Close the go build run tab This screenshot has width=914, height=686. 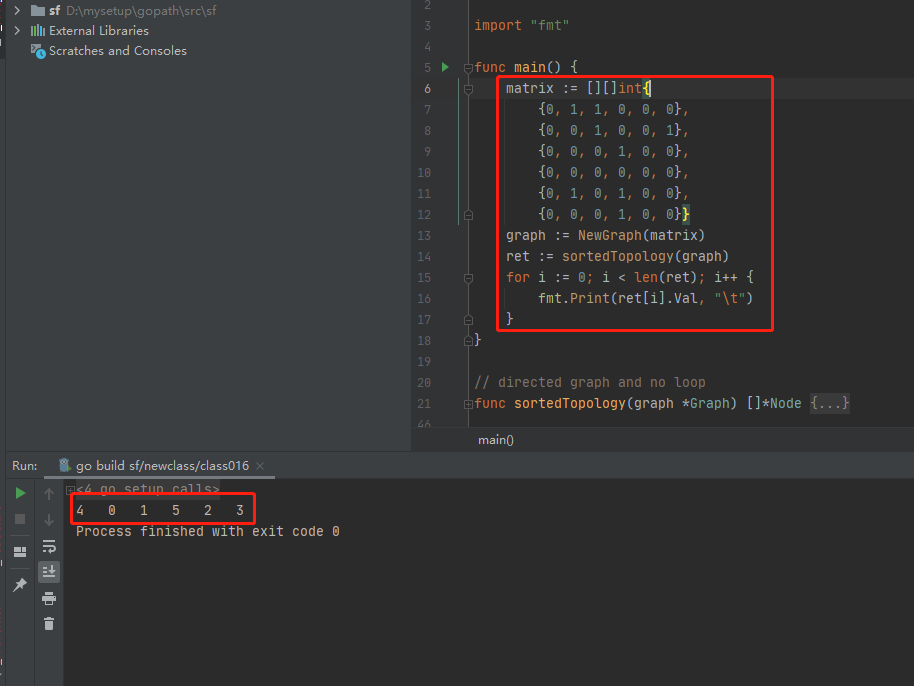(260, 466)
